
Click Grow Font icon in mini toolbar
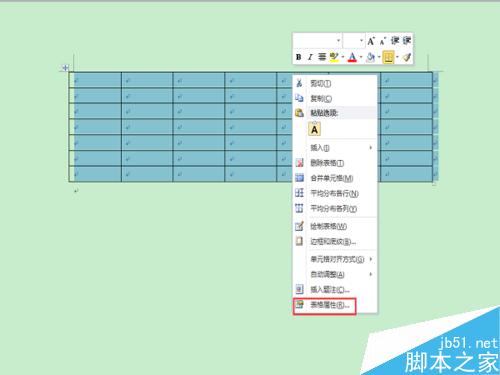click(x=371, y=41)
